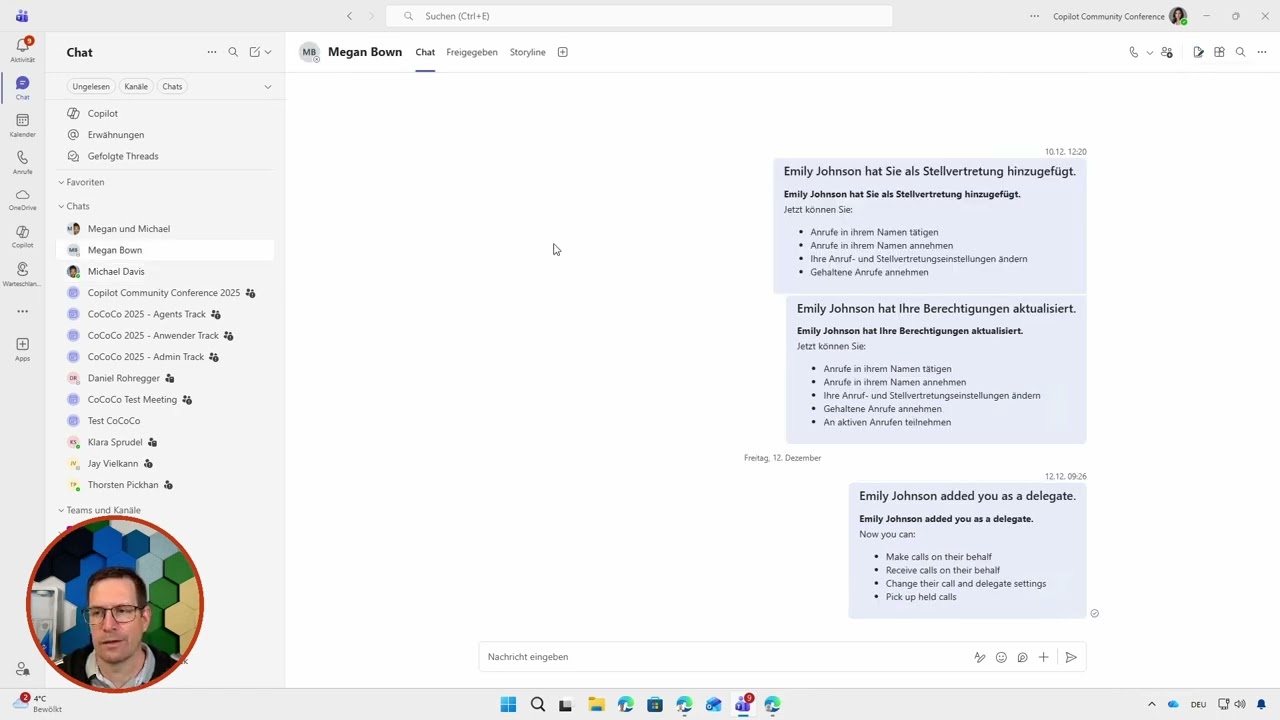Open Anrufe in the left rail
Image resolution: width=1280 pixels, height=720 pixels.
pyautogui.click(x=22, y=162)
